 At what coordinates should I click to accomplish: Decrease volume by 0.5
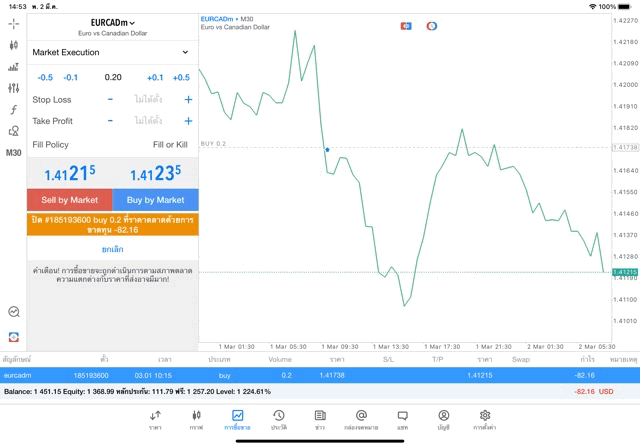[x=45, y=78]
